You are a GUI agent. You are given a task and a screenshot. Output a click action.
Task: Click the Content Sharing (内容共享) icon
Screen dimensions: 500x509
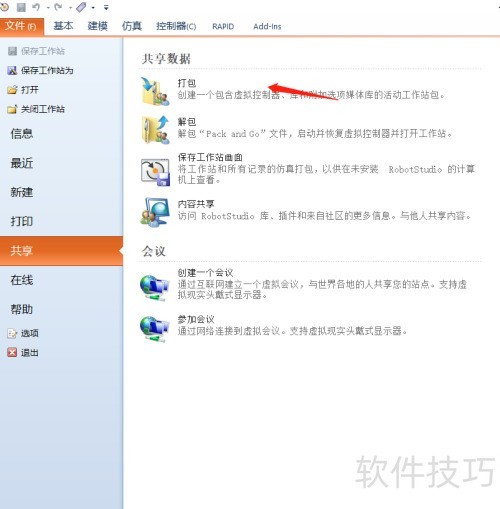click(x=155, y=212)
